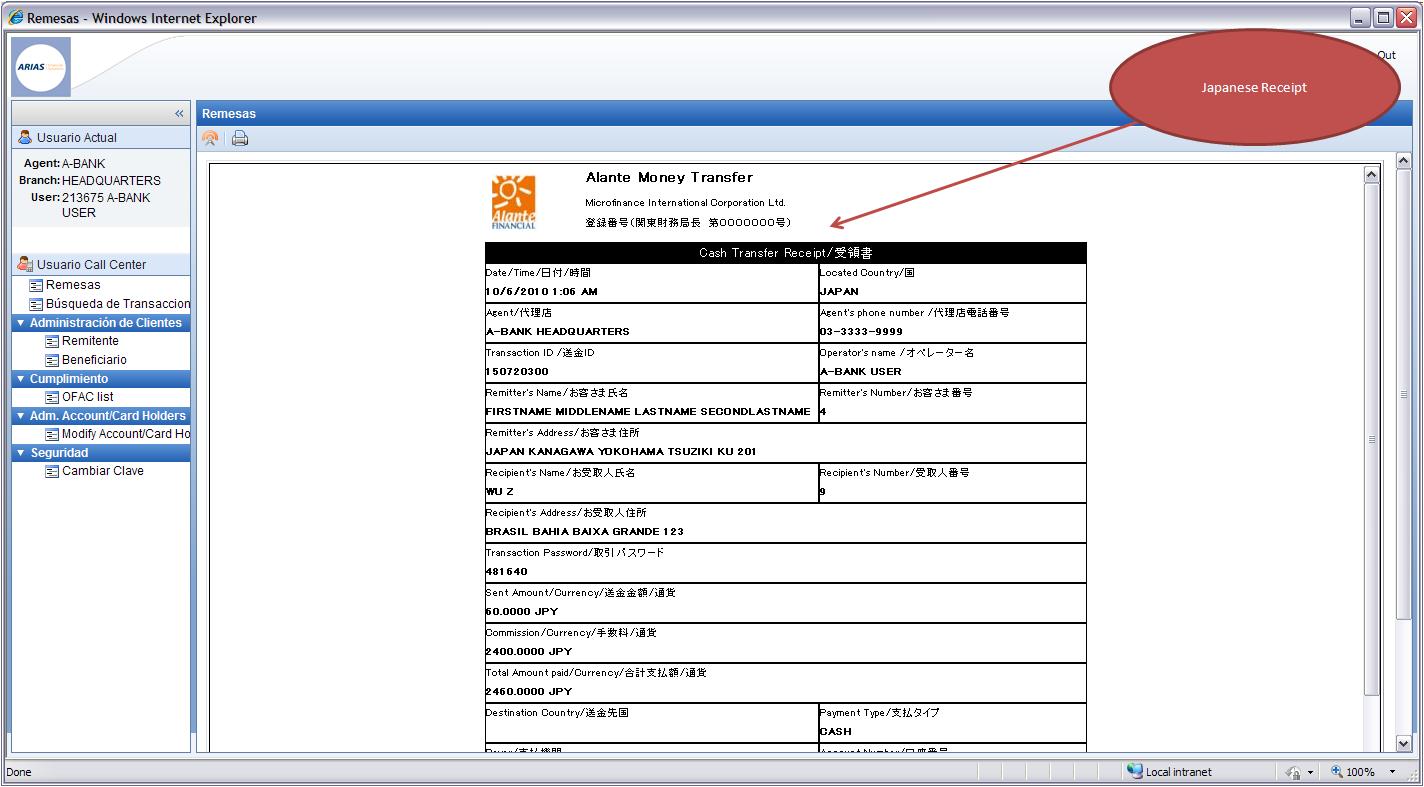
Task: Click the zoom magnifier icon in the status bar
Action: point(1336,772)
